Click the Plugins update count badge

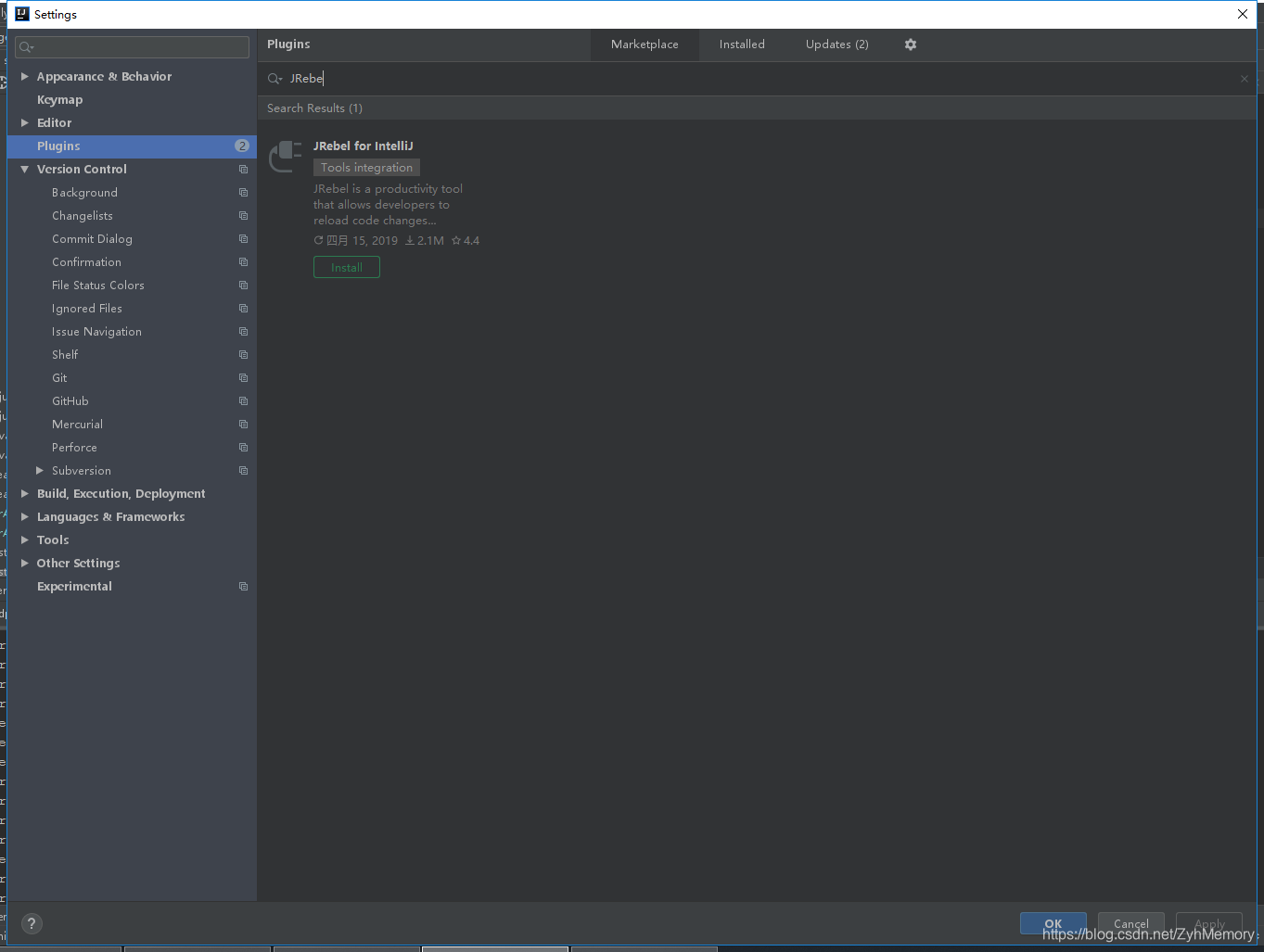click(x=242, y=146)
